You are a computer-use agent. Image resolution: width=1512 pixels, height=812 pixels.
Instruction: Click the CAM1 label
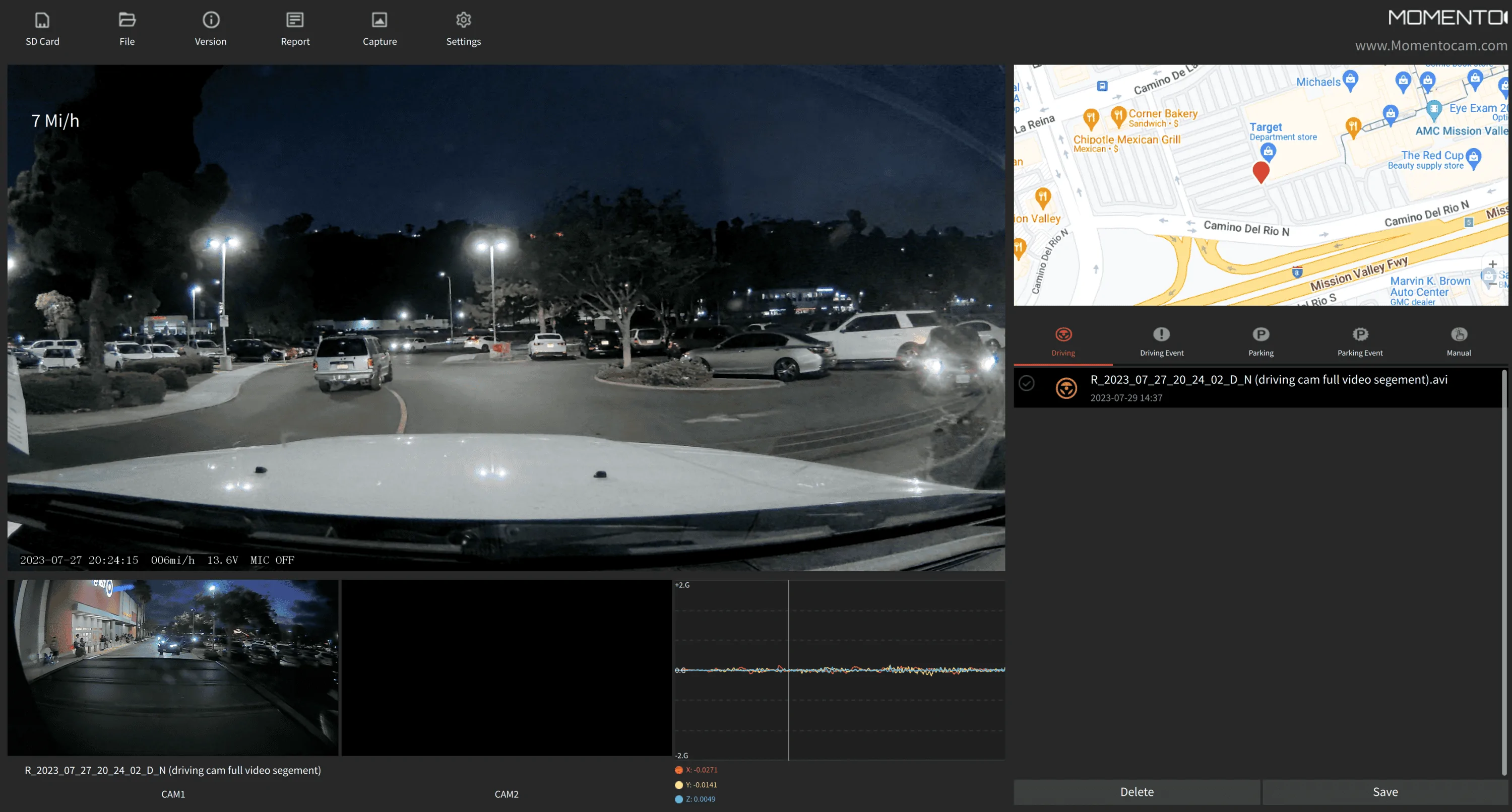[x=173, y=794]
